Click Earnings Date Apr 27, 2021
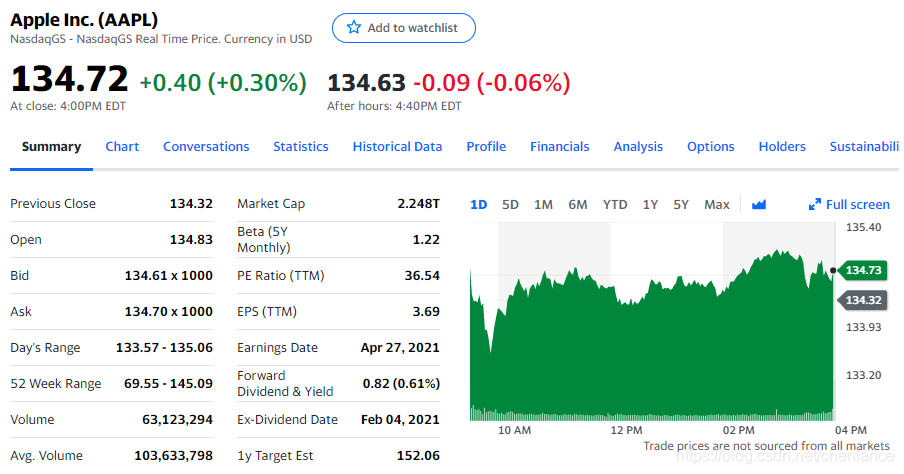904x474 pixels. [400, 348]
